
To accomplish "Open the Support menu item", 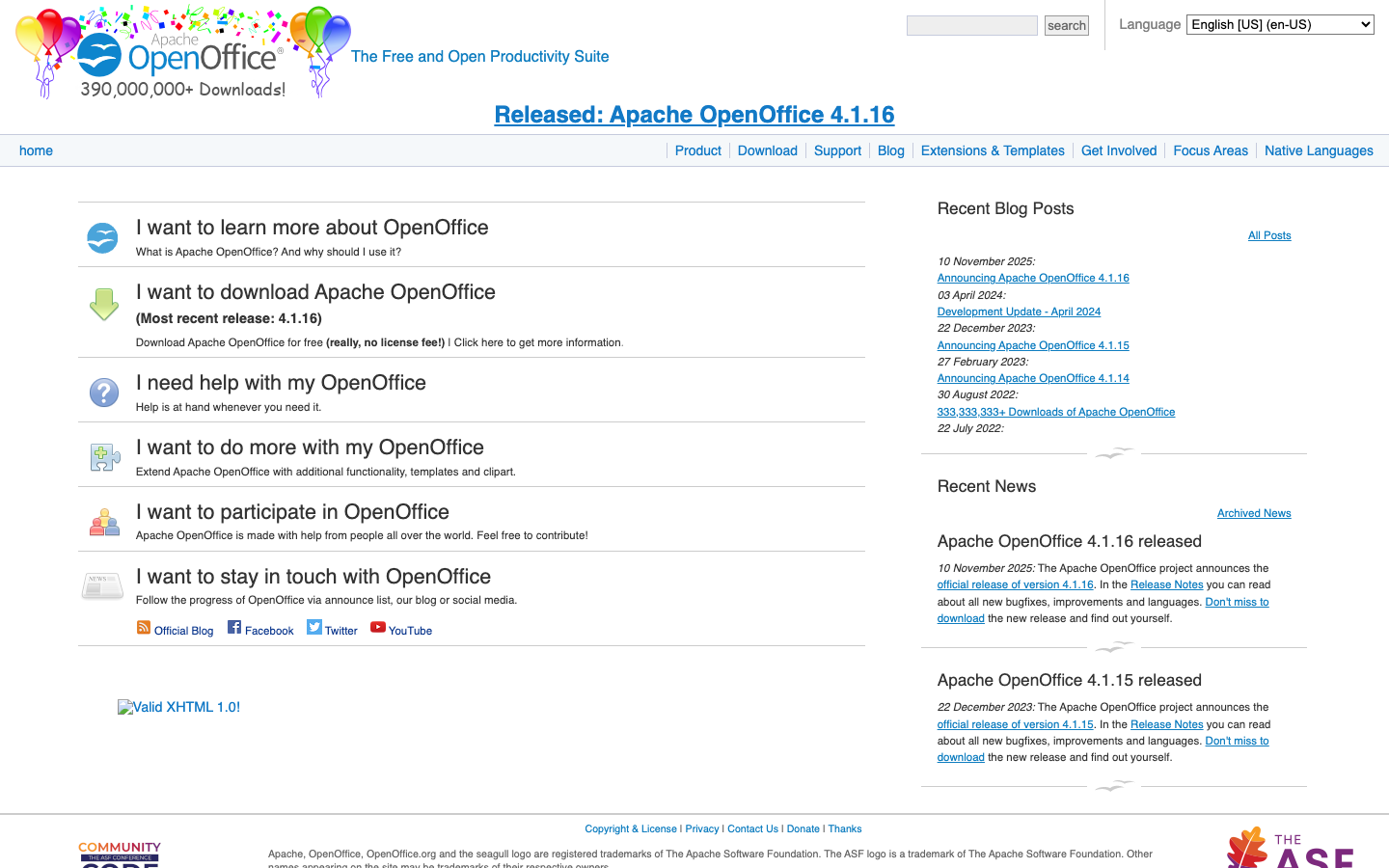I will tap(837, 150).
